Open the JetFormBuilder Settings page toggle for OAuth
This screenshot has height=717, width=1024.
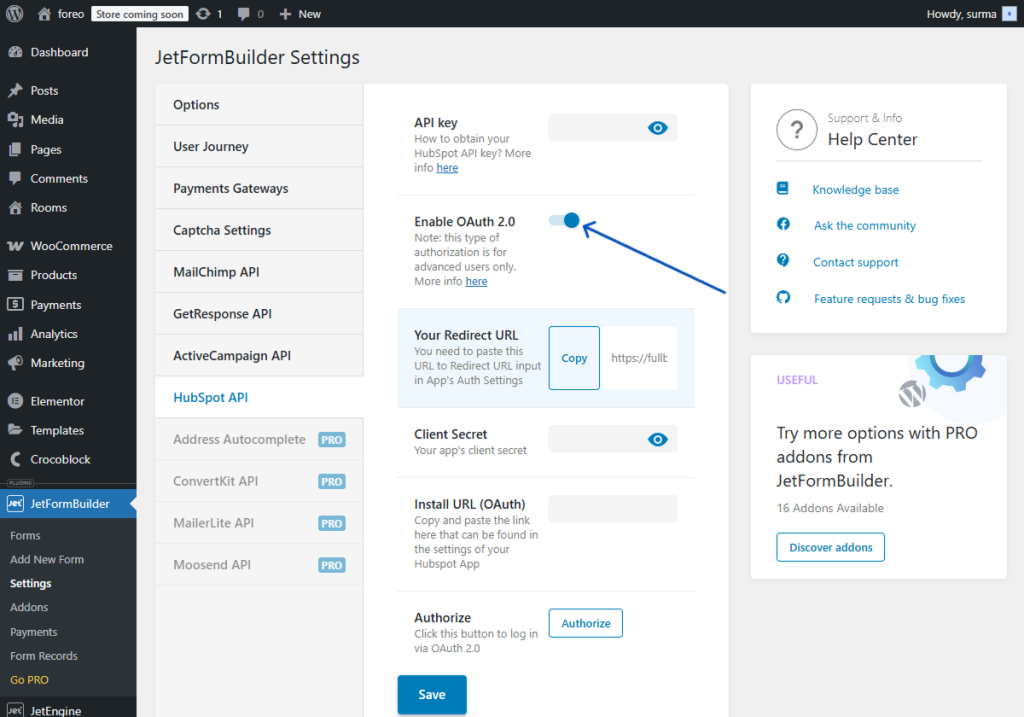pos(564,220)
